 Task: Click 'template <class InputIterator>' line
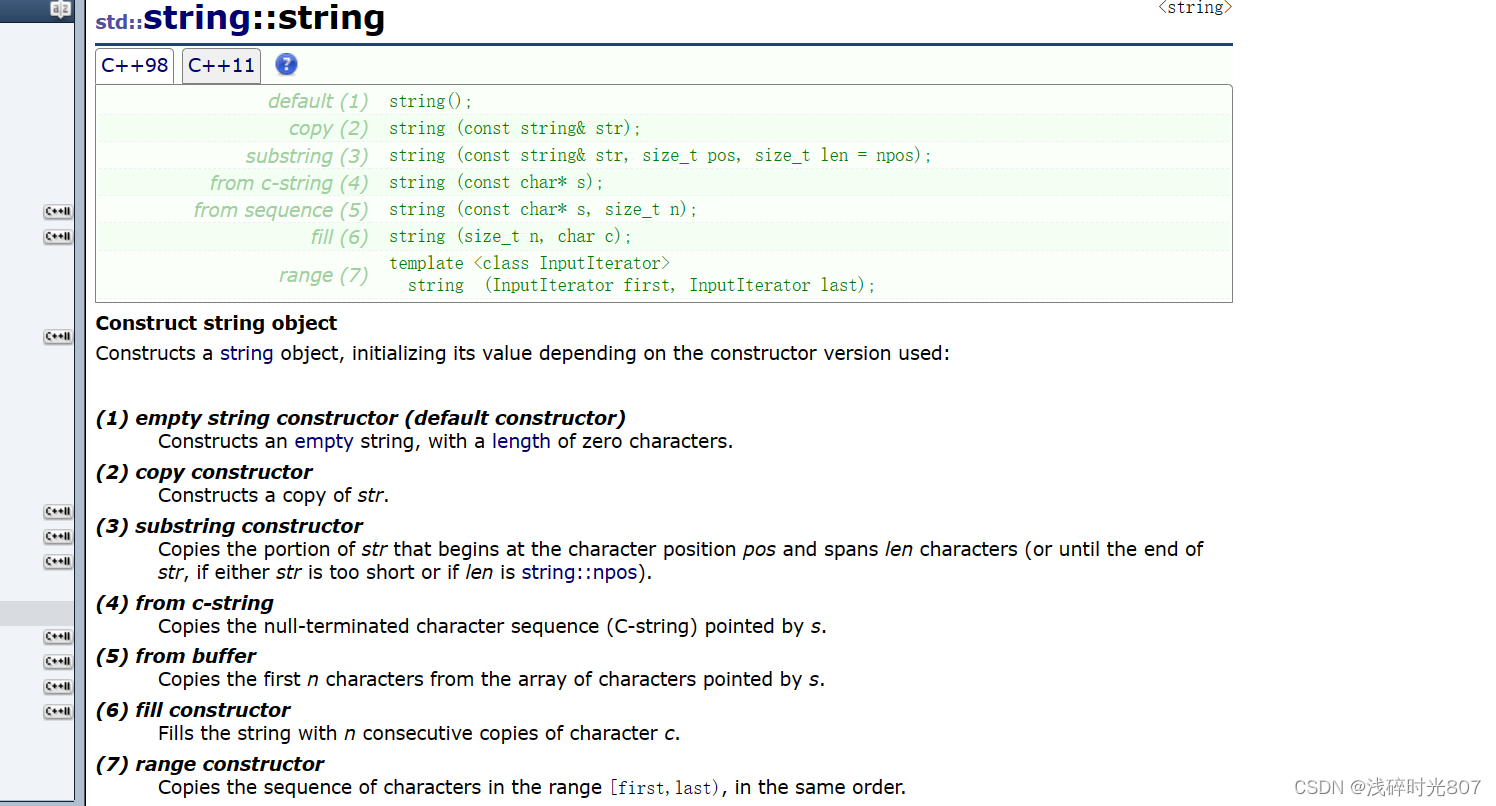coord(529,263)
